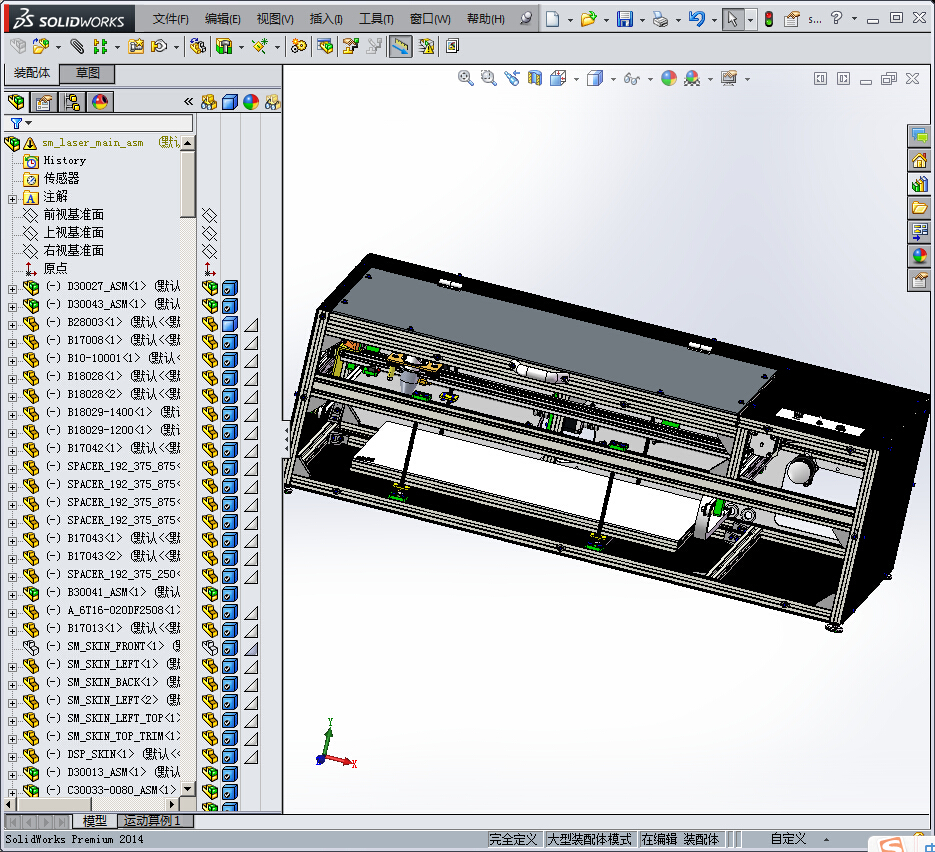Screen dimensions: 935x852
Task: Change display mode for B10-10001<1> row
Action: [230, 360]
